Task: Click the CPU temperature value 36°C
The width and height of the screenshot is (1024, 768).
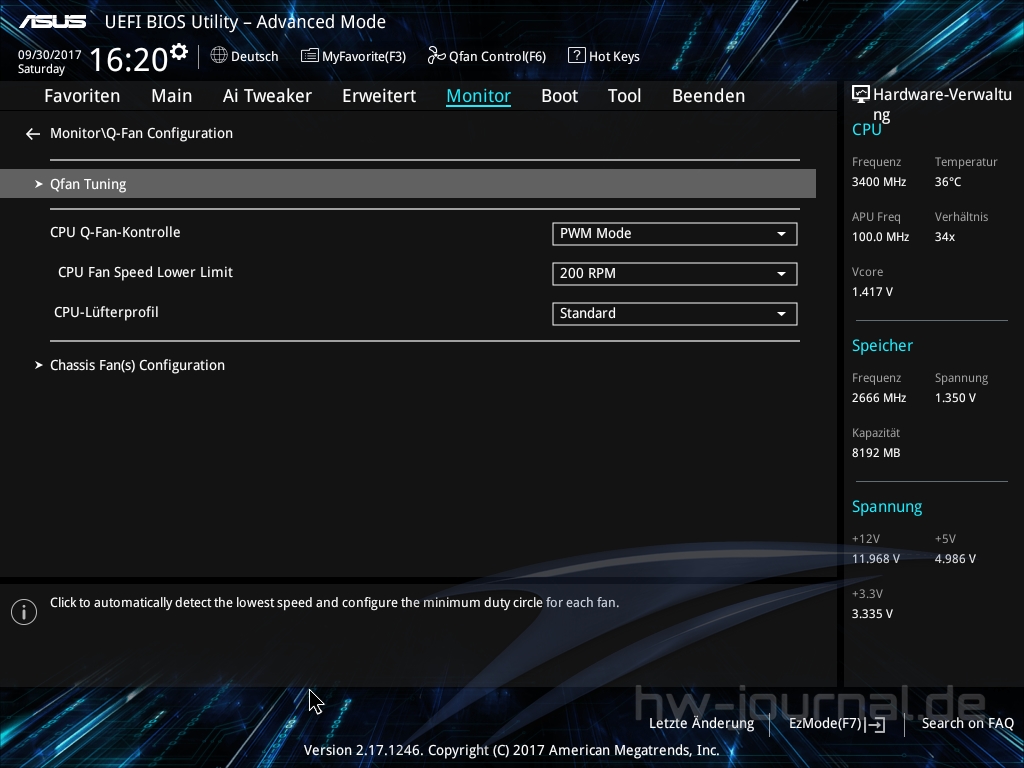Action: pyautogui.click(x=948, y=182)
